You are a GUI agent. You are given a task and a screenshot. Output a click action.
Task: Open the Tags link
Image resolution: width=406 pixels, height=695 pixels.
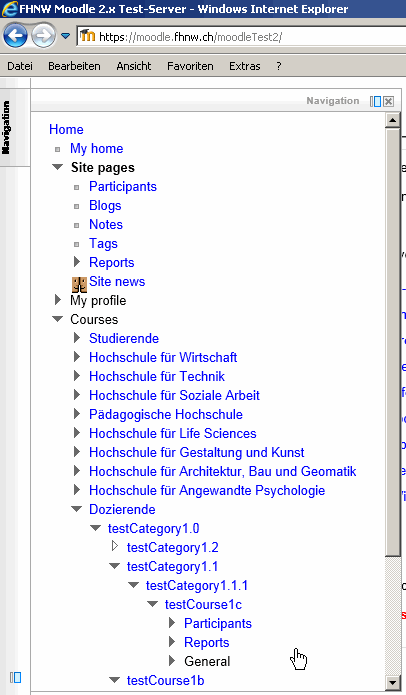coord(103,244)
